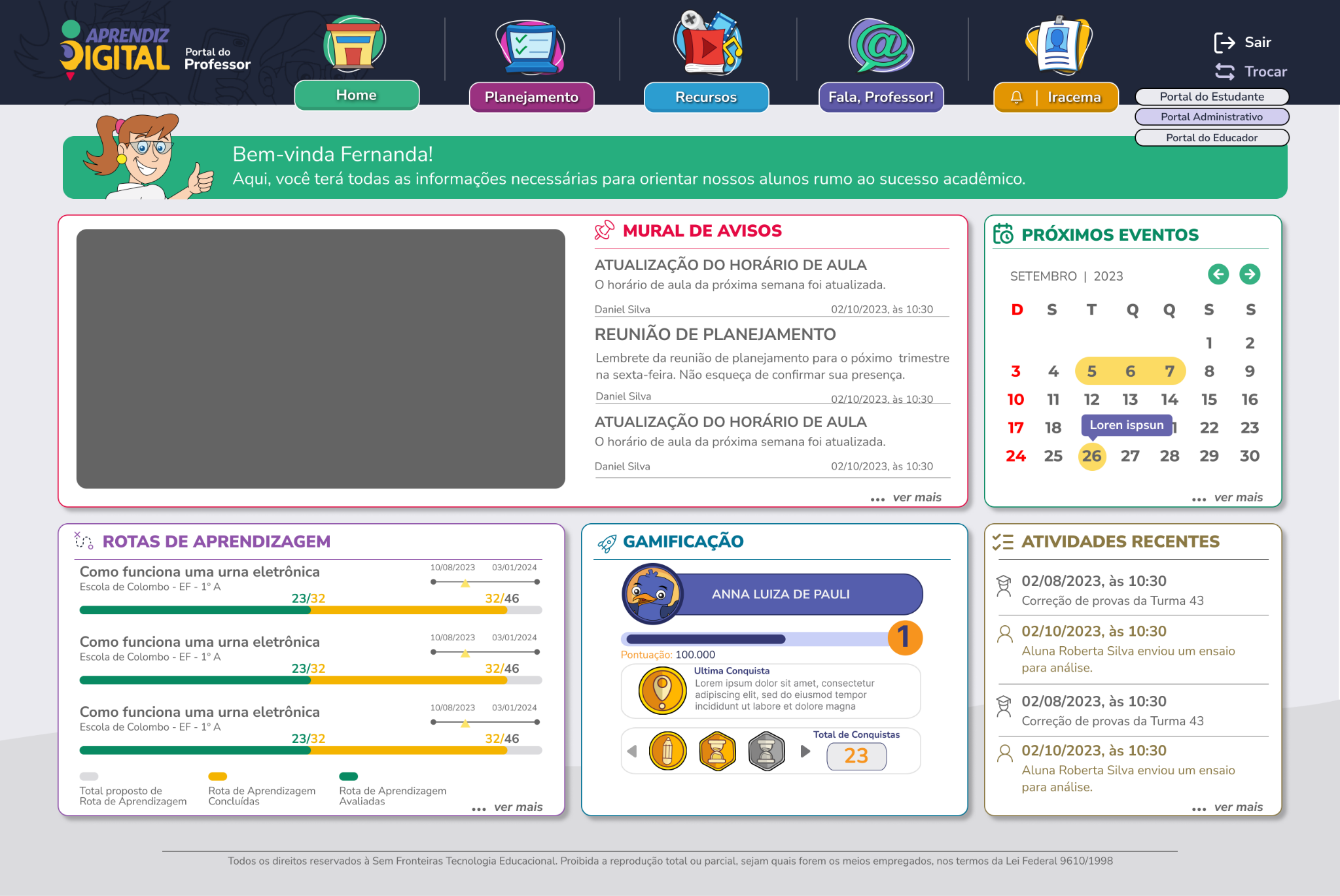
Task: Click the notification bell icon
Action: click(1016, 97)
